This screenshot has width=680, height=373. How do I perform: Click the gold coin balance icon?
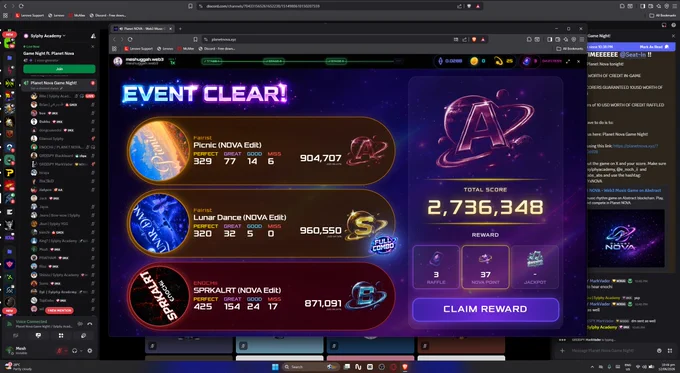tap(474, 61)
